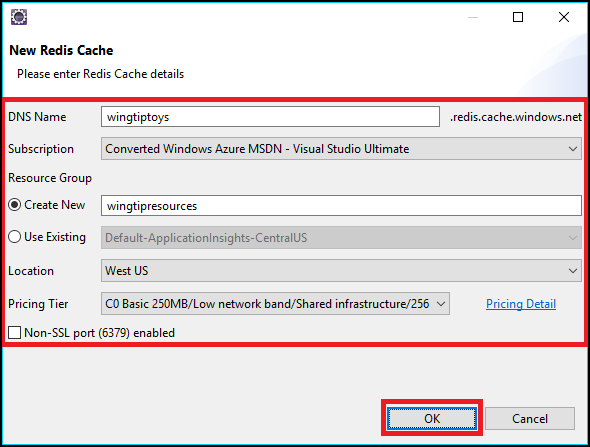Open the Subscription dropdown
This screenshot has width=590, height=447.
(x=341, y=149)
